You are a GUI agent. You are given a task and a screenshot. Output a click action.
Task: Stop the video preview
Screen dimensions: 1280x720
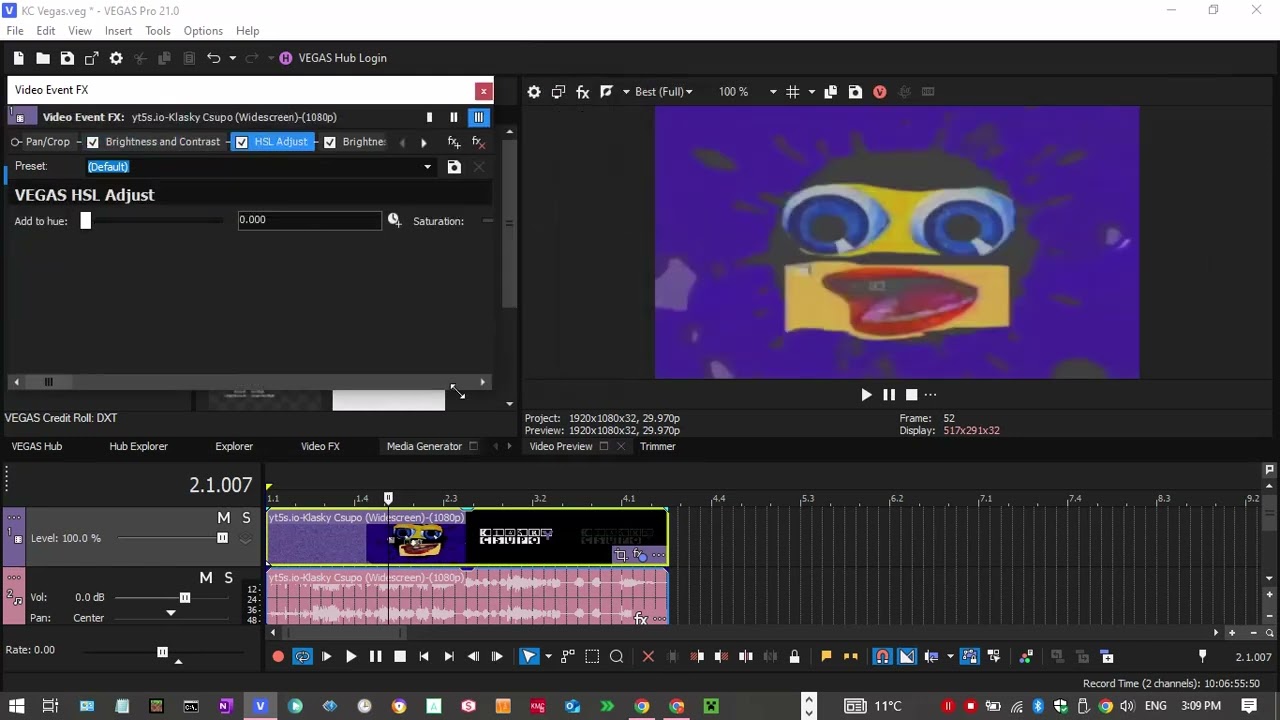coord(911,395)
